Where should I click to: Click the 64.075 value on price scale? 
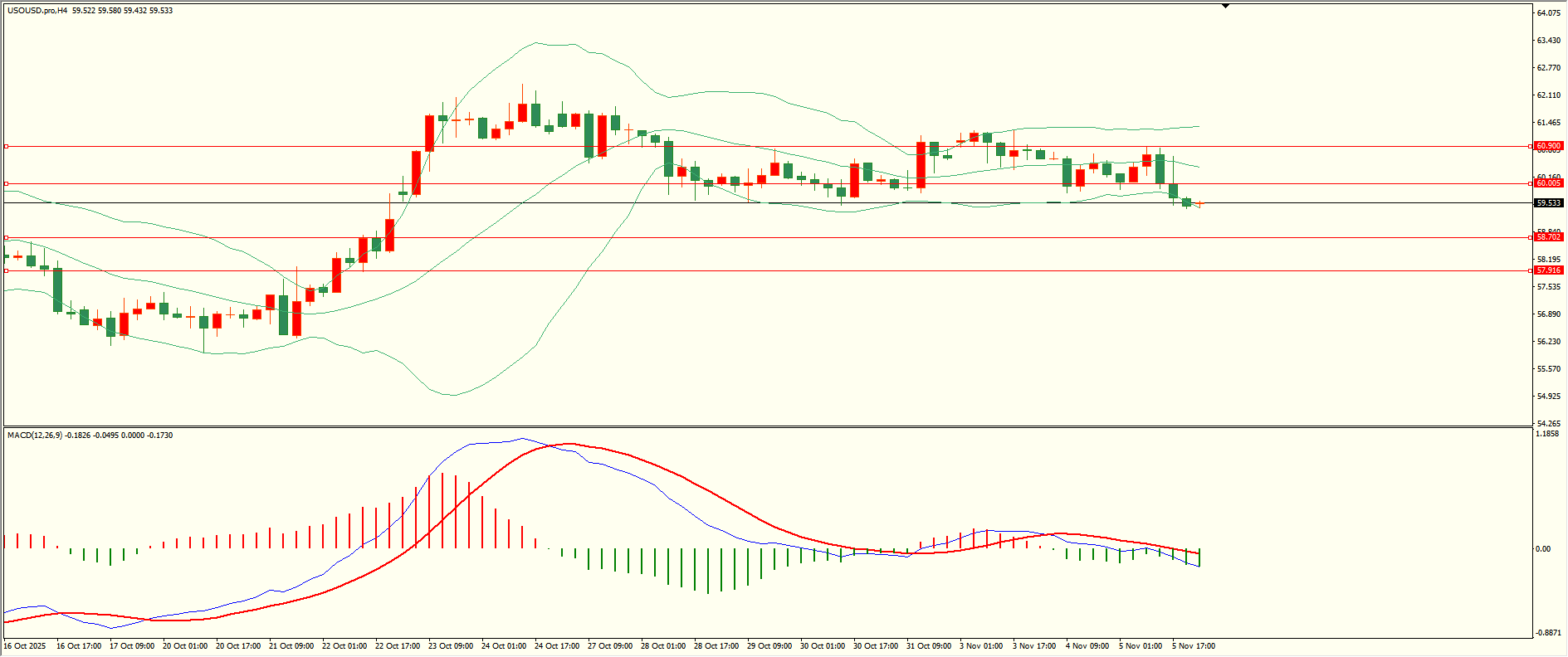click(x=1548, y=13)
